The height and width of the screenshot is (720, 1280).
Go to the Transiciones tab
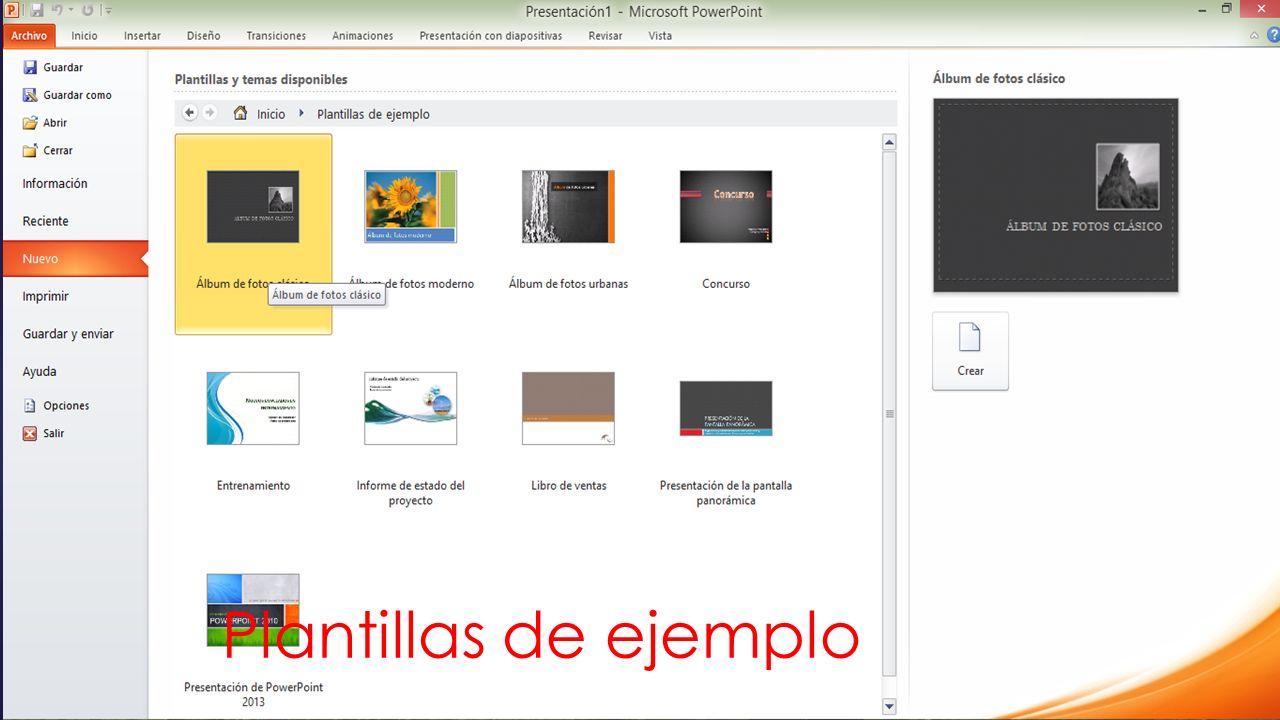coord(276,36)
